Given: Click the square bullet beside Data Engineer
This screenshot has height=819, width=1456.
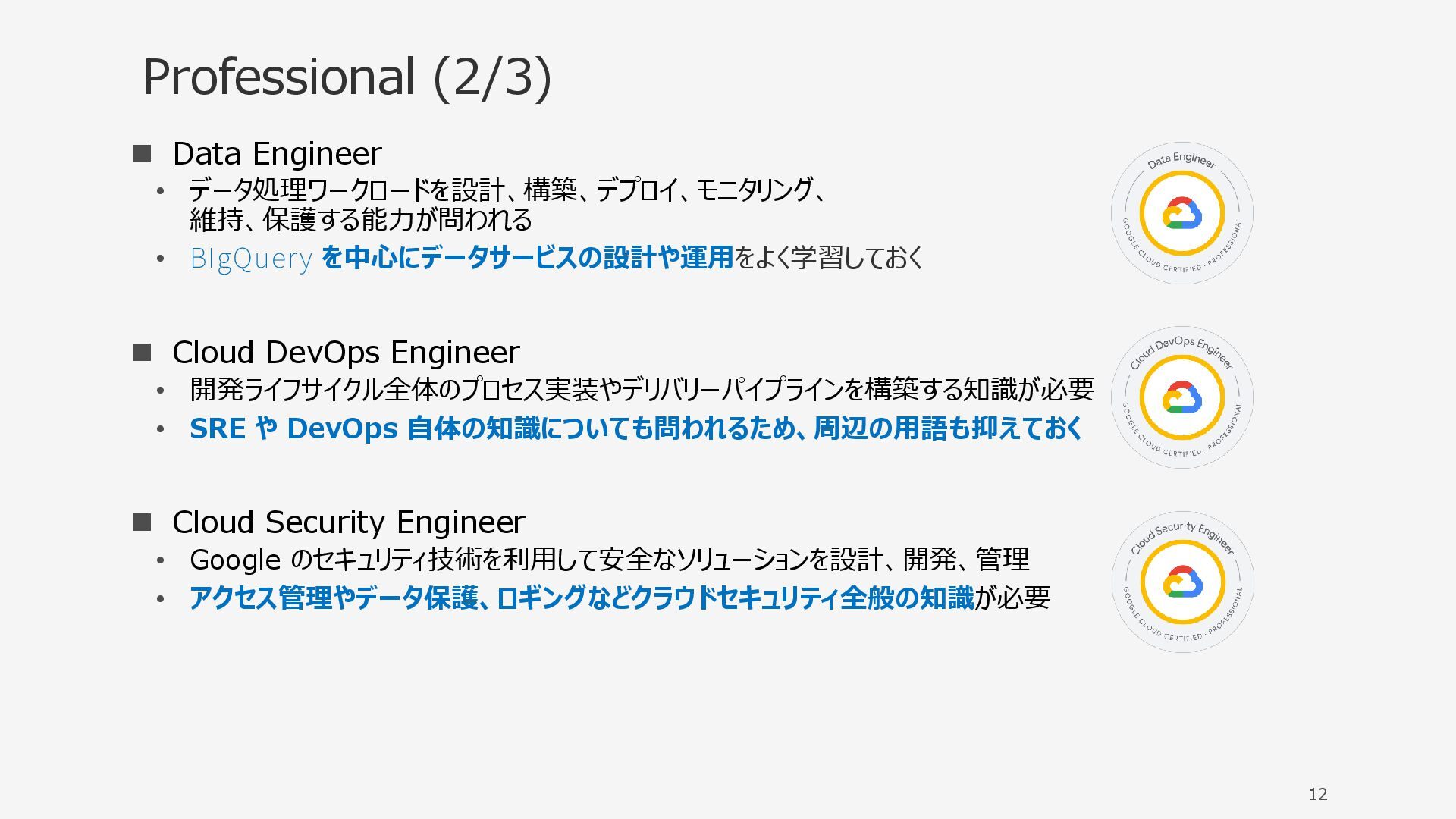Looking at the screenshot, I should 142,154.
